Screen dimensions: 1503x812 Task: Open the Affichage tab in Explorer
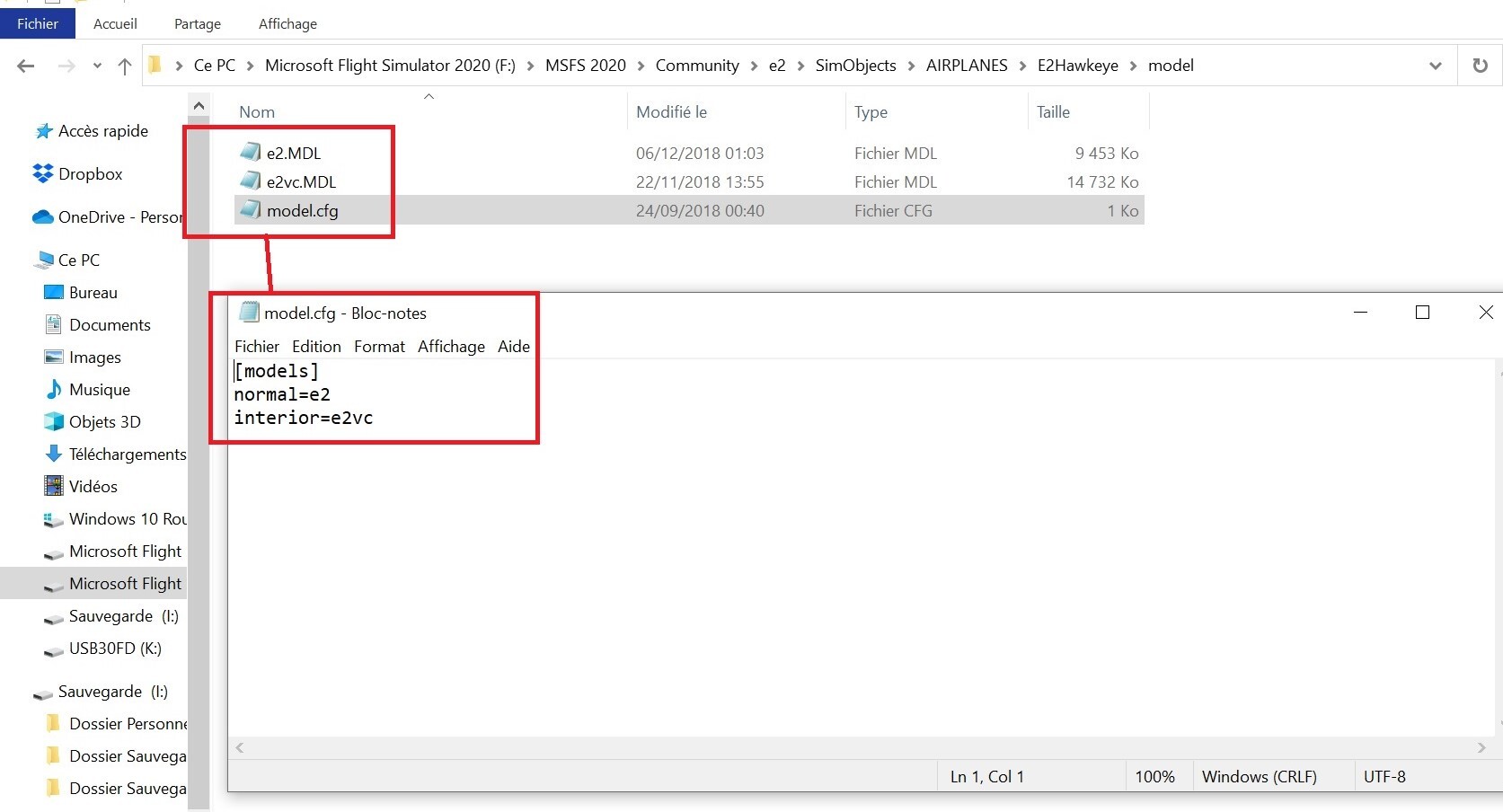[x=287, y=23]
